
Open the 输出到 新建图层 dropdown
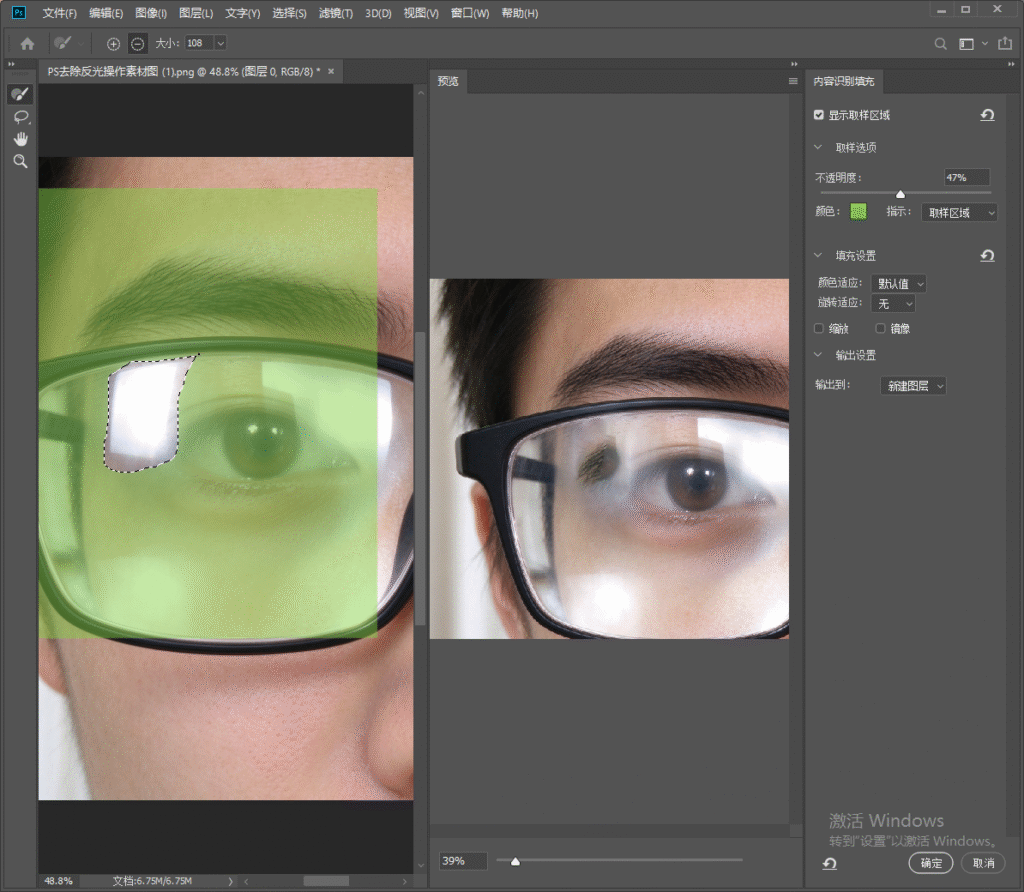[913, 386]
